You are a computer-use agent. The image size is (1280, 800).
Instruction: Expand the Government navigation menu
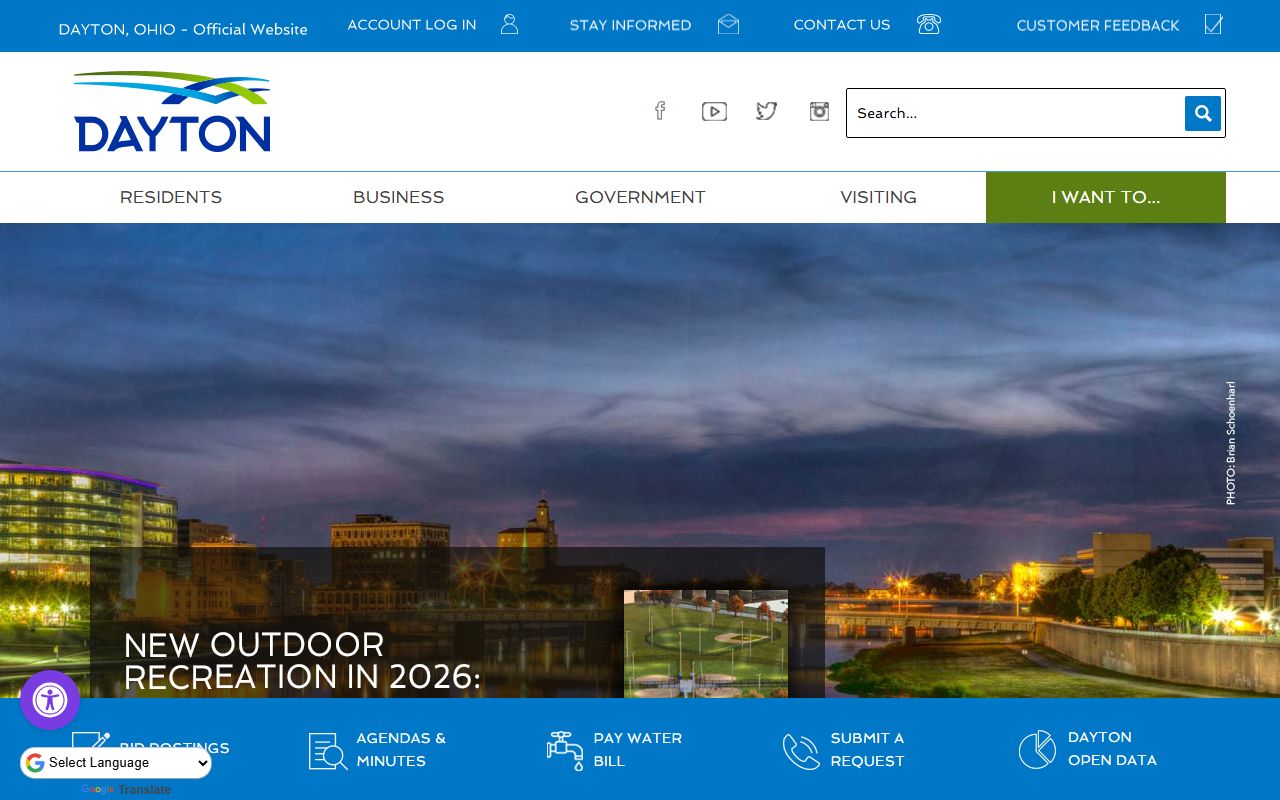pos(640,197)
